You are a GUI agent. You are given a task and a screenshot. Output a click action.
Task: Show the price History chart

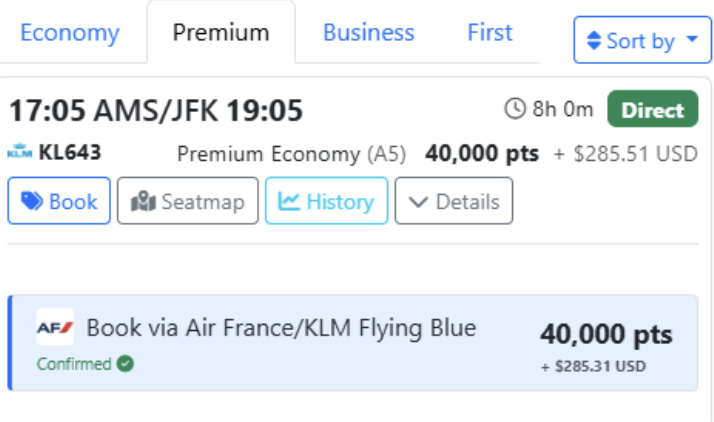click(x=326, y=201)
